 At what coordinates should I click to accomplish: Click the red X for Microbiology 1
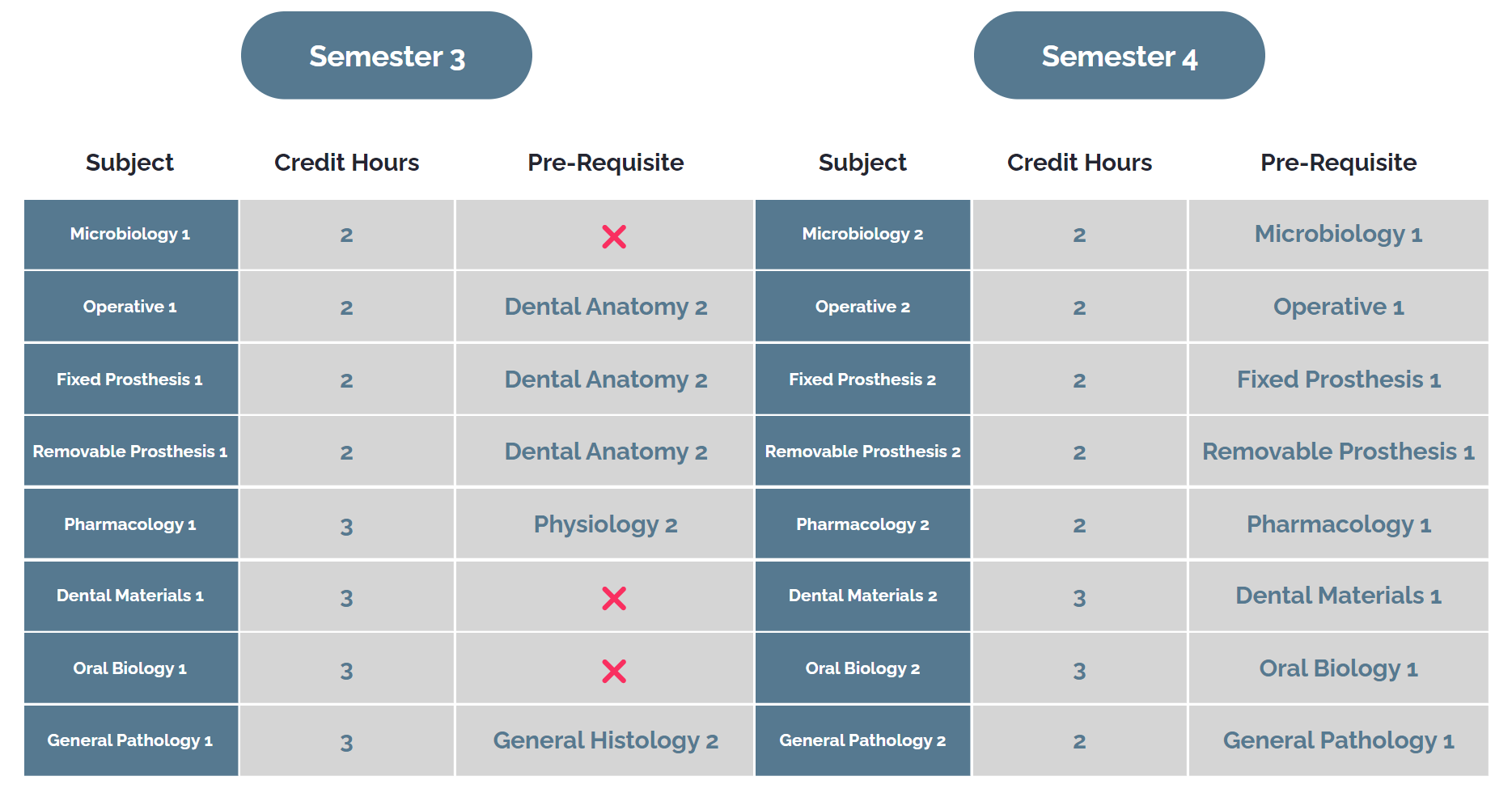coord(614,236)
